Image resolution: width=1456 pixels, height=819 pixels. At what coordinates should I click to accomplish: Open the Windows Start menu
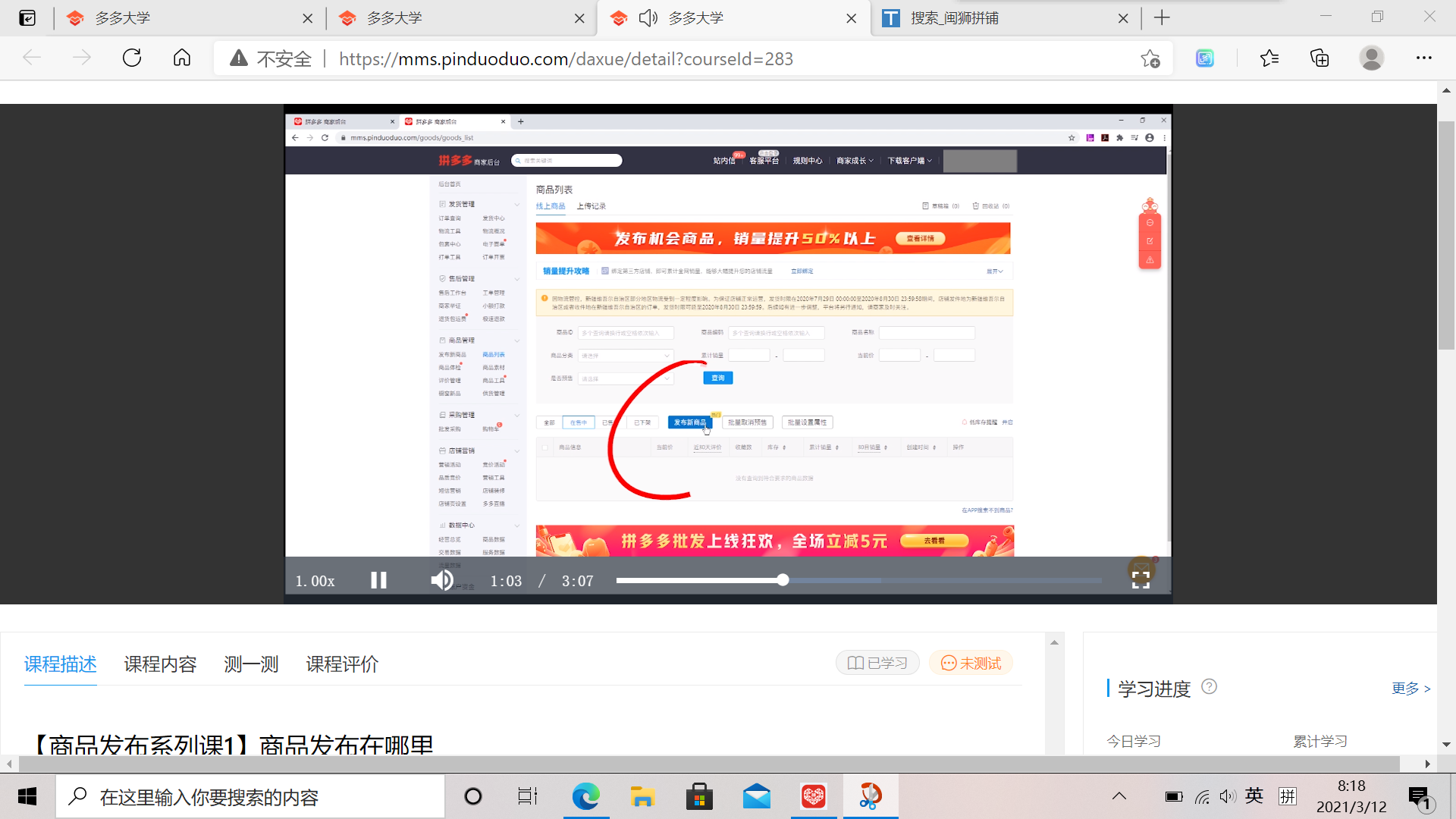(27, 797)
